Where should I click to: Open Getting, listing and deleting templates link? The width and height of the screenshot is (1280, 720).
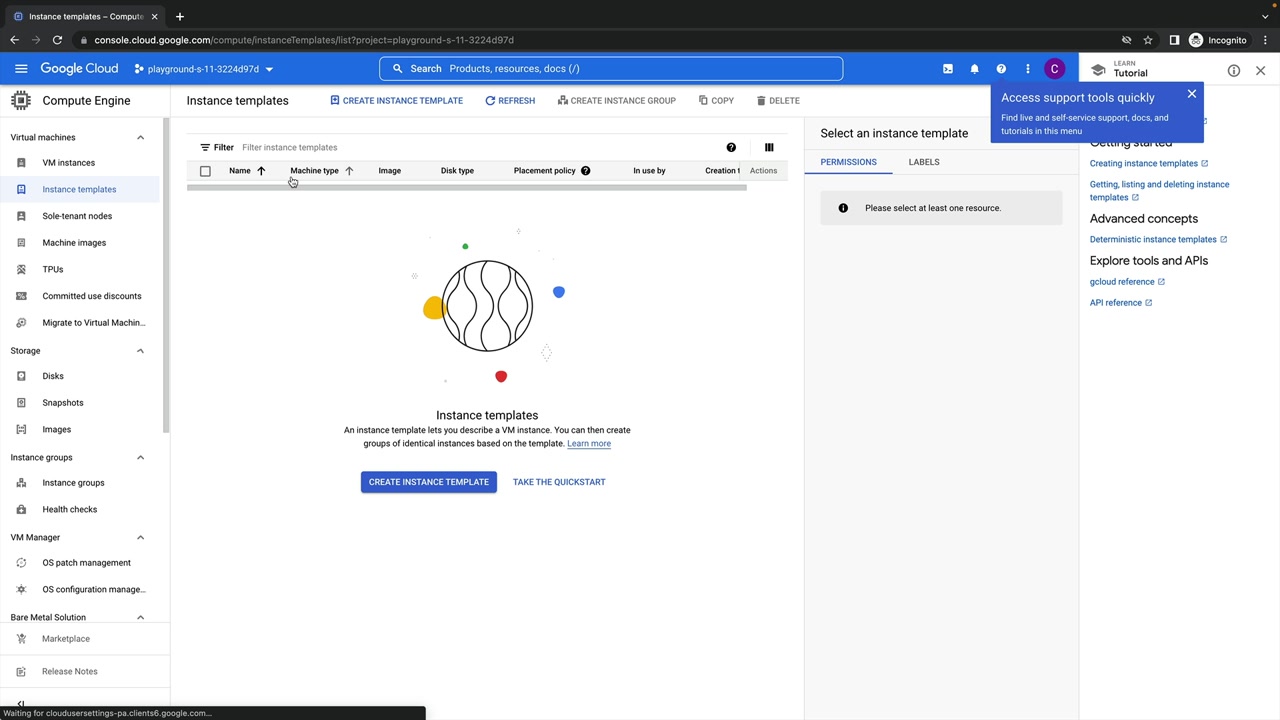coord(1159,191)
